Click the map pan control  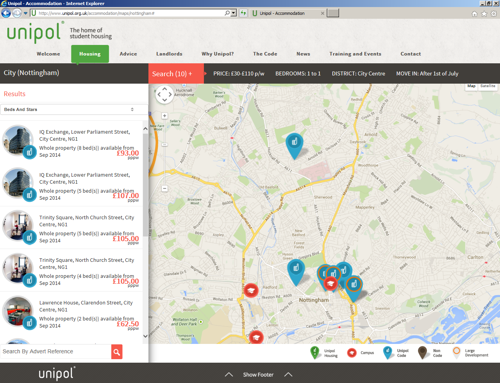[164, 94]
